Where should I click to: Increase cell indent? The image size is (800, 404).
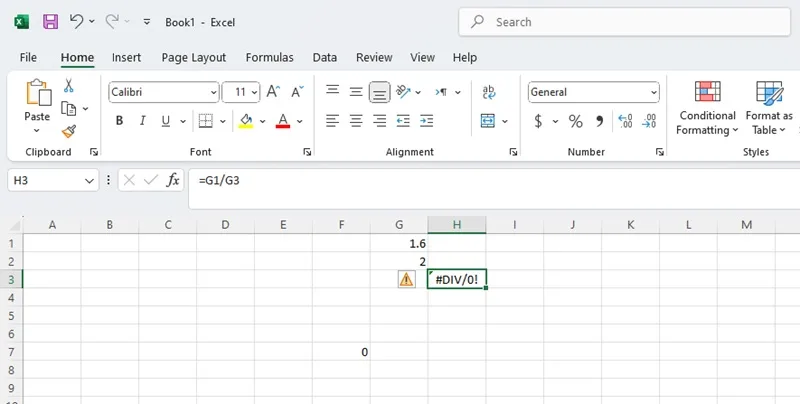427,121
